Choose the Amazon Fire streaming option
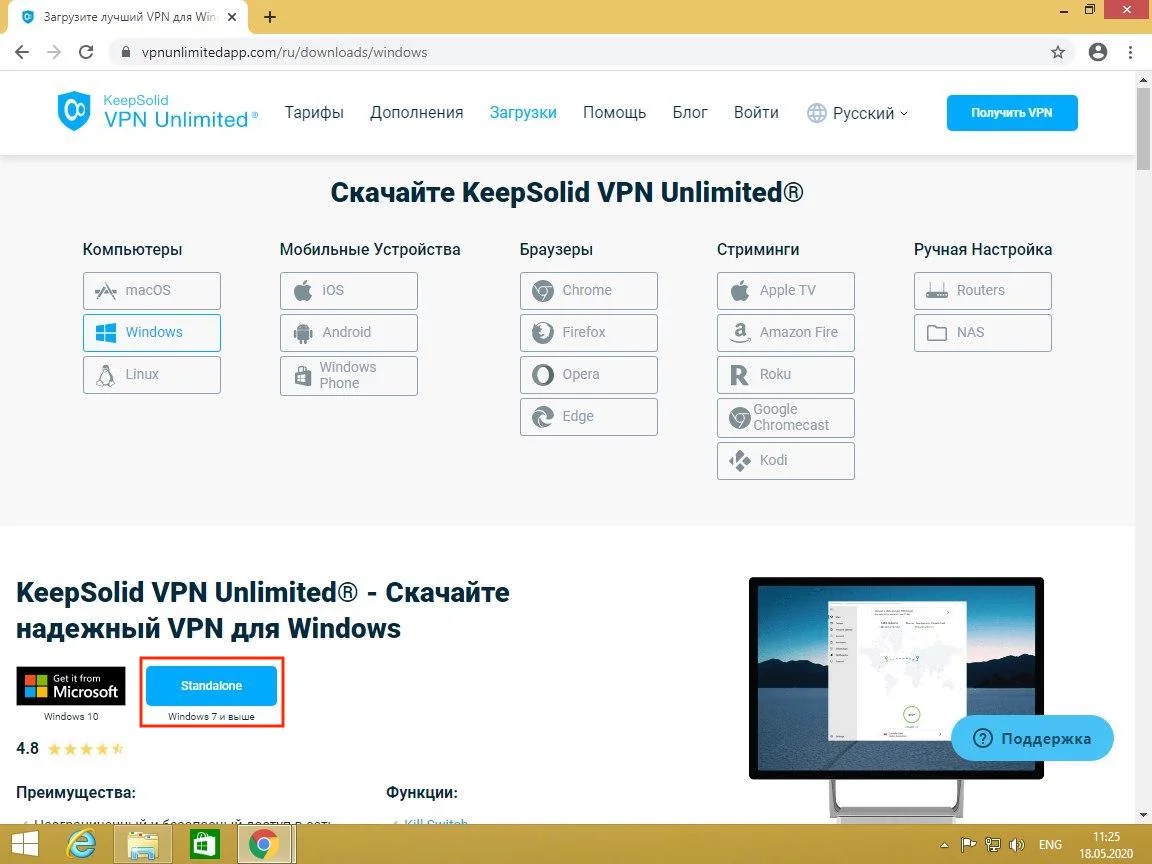This screenshot has width=1152, height=864. [785, 333]
